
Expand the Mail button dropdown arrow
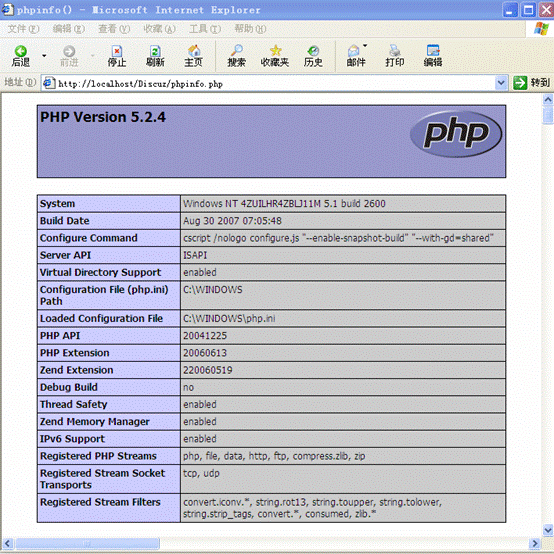(x=365, y=46)
